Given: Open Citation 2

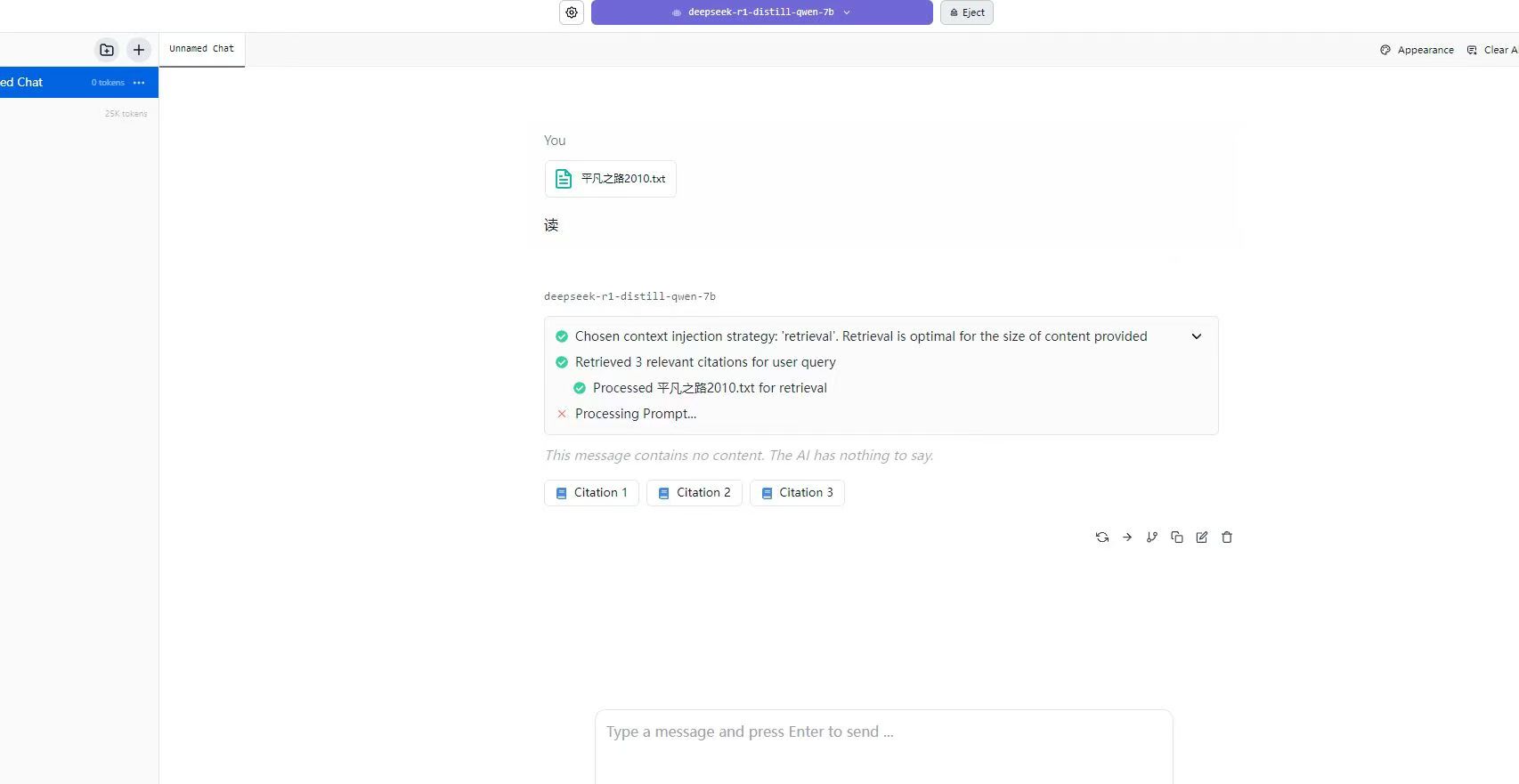Looking at the screenshot, I should pyautogui.click(x=695, y=493).
